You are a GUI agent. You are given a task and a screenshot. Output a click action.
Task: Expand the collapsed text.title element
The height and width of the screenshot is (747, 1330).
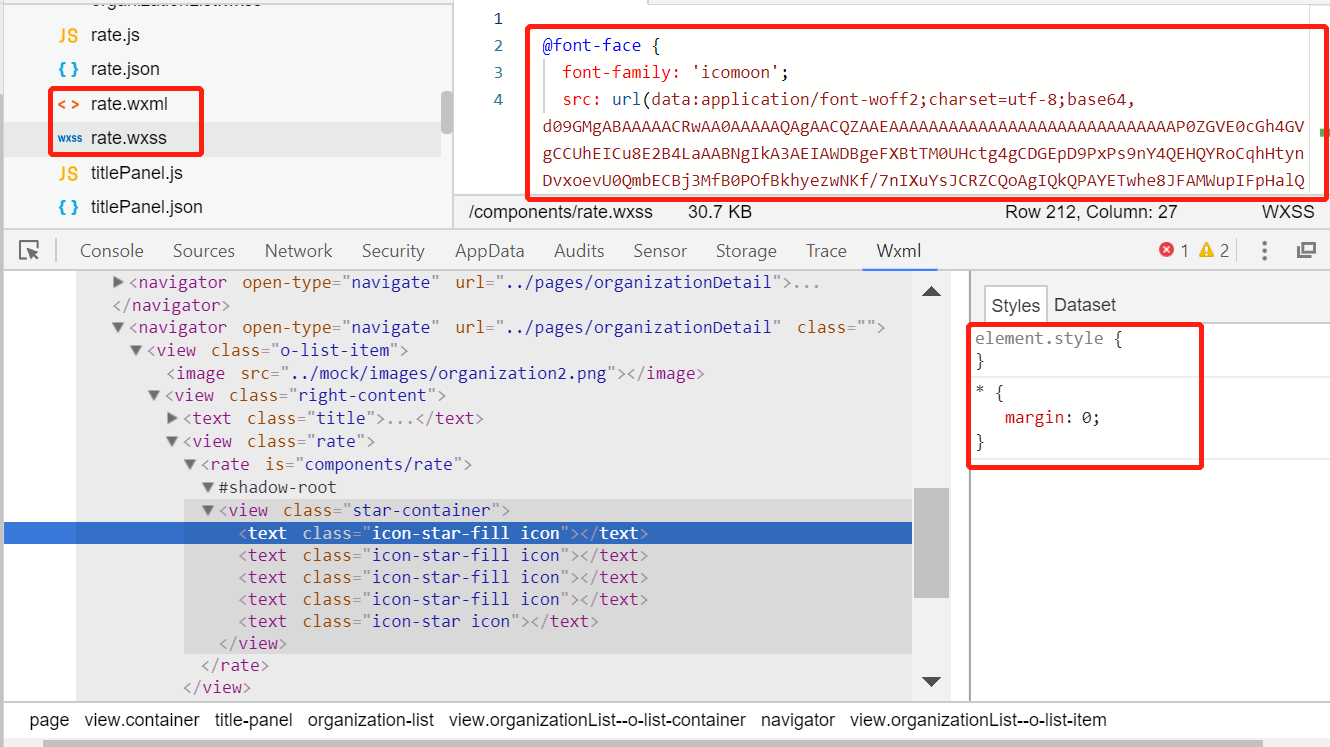point(172,418)
